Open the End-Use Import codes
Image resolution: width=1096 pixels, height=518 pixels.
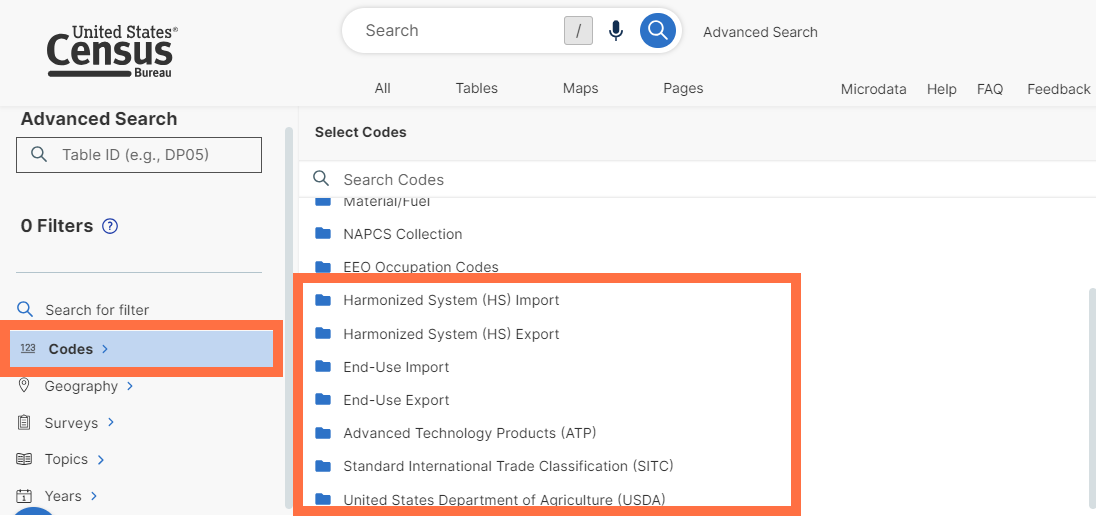point(396,367)
